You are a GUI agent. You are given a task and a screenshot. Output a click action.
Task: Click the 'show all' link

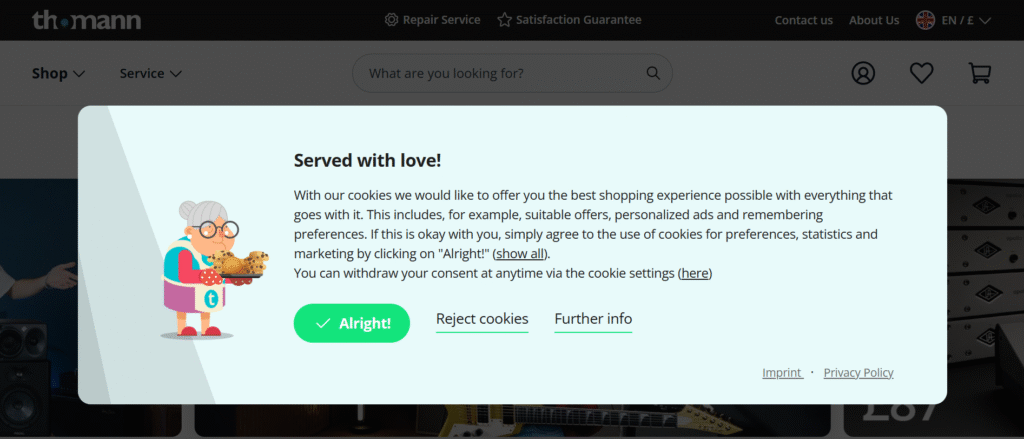point(520,253)
